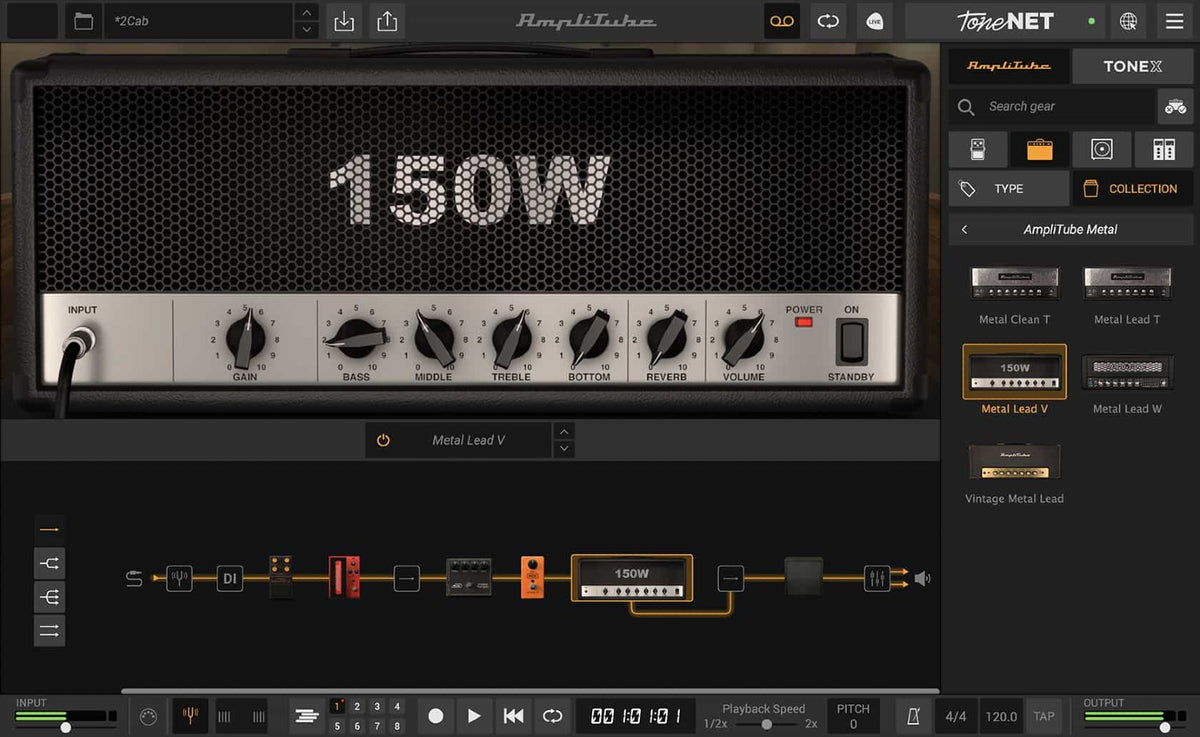Screen dimensions: 1200x737
Task: Go back from AmpliTube Metal collection
Action: 964,229
